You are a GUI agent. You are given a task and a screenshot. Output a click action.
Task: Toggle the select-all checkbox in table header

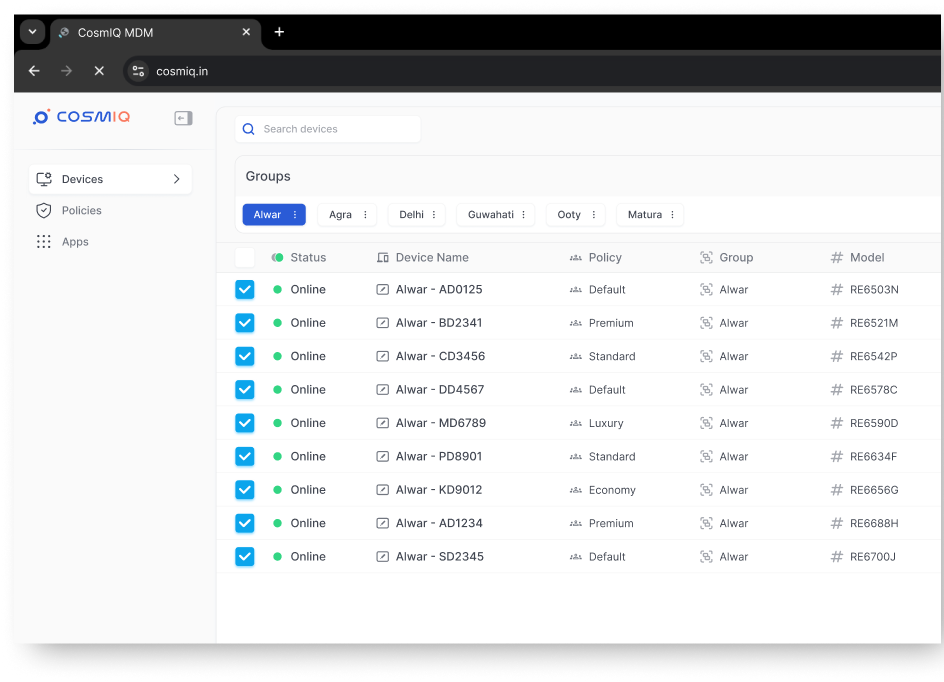[245, 257]
